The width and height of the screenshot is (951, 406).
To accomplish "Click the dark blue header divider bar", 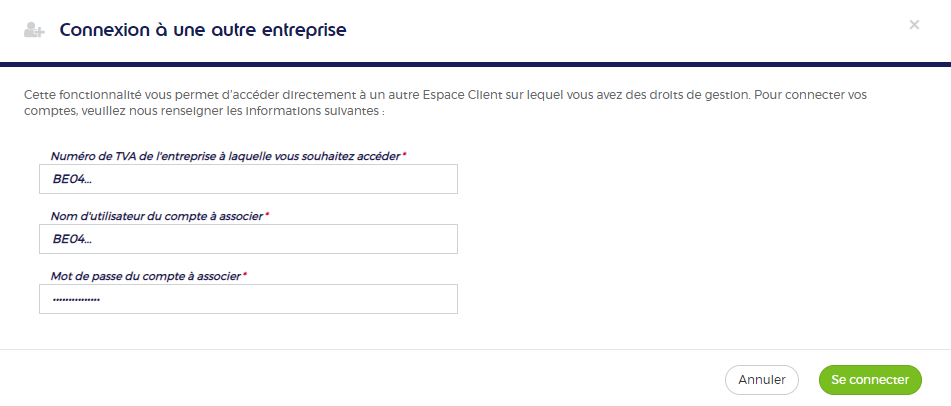I will coord(476,64).
